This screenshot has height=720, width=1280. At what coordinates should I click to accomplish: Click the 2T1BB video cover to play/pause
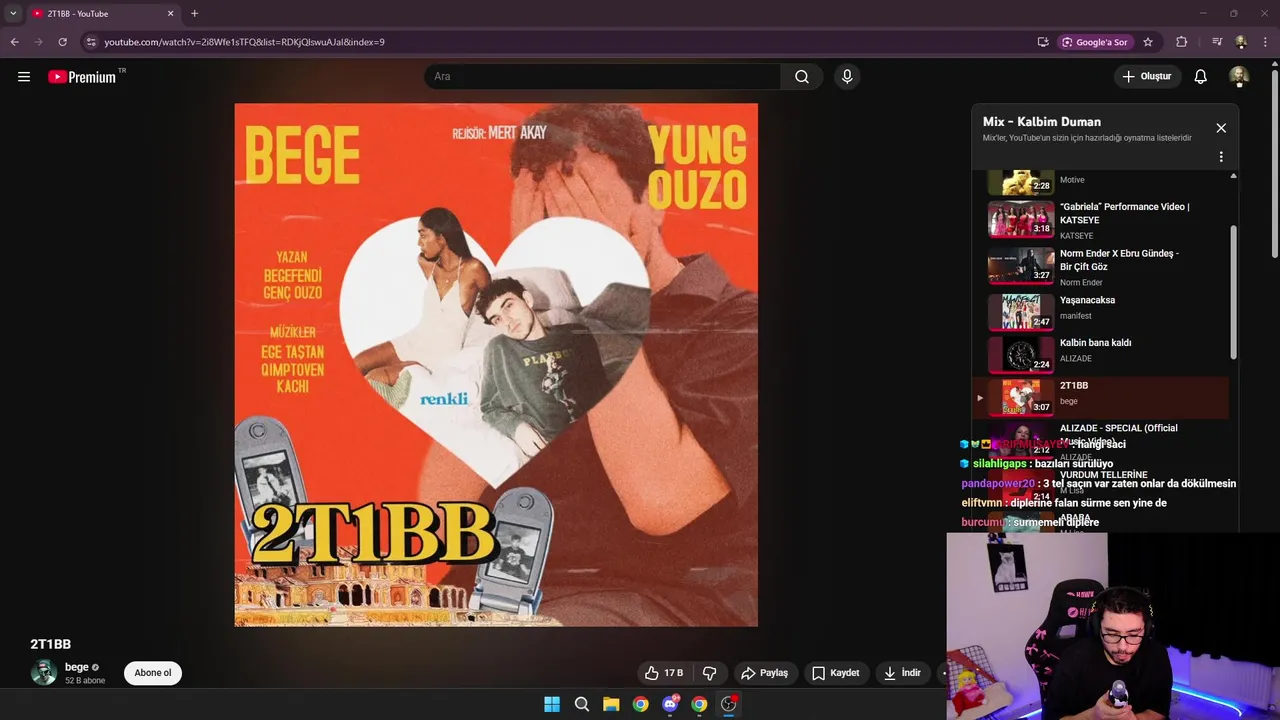(x=496, y=365)
